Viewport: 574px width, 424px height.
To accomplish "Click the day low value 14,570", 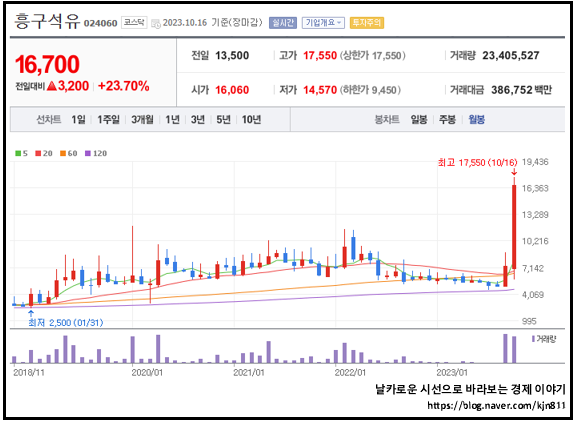I will point(320,90).
